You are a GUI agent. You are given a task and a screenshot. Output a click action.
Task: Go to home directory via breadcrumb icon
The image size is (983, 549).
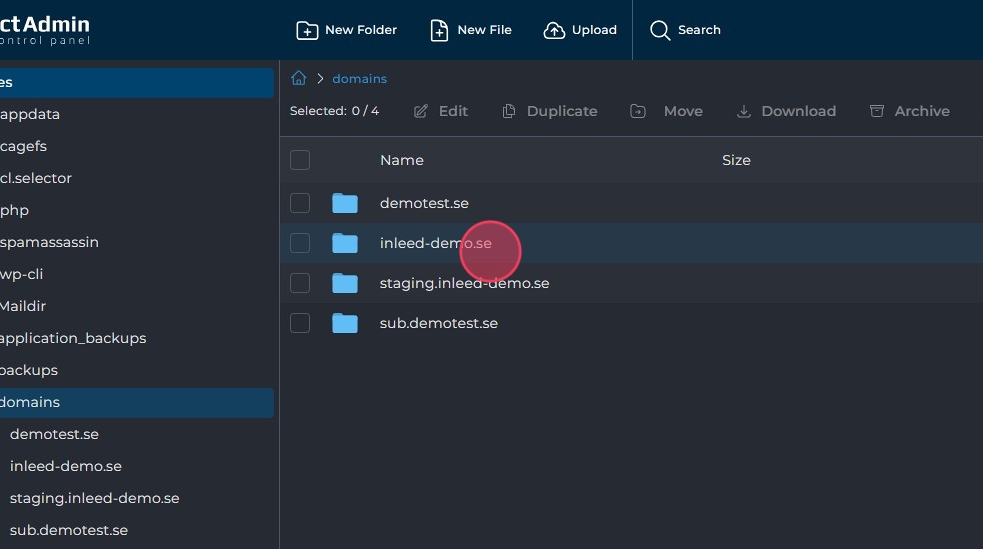click(298, 78)
